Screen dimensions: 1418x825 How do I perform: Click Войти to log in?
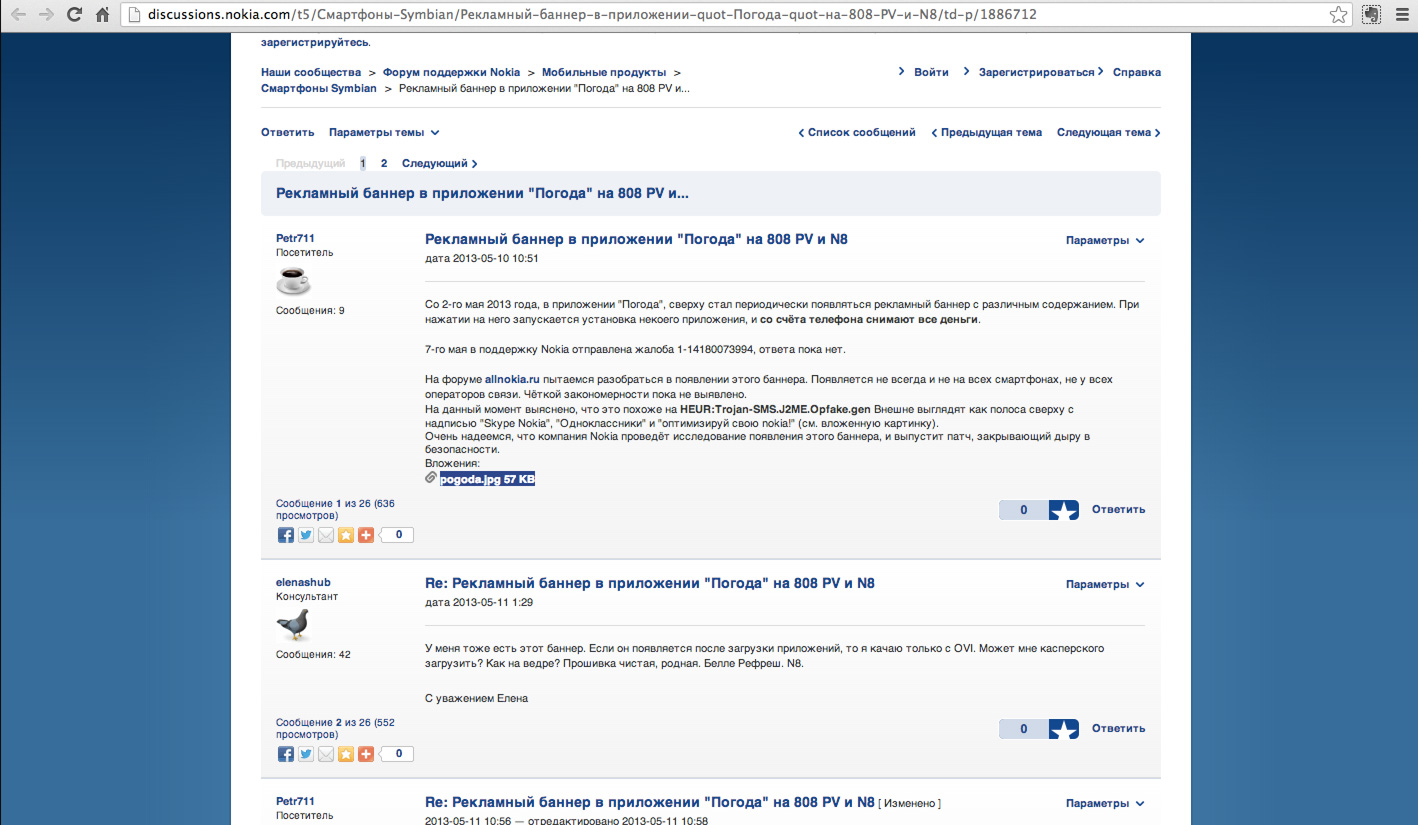[931, 72]
